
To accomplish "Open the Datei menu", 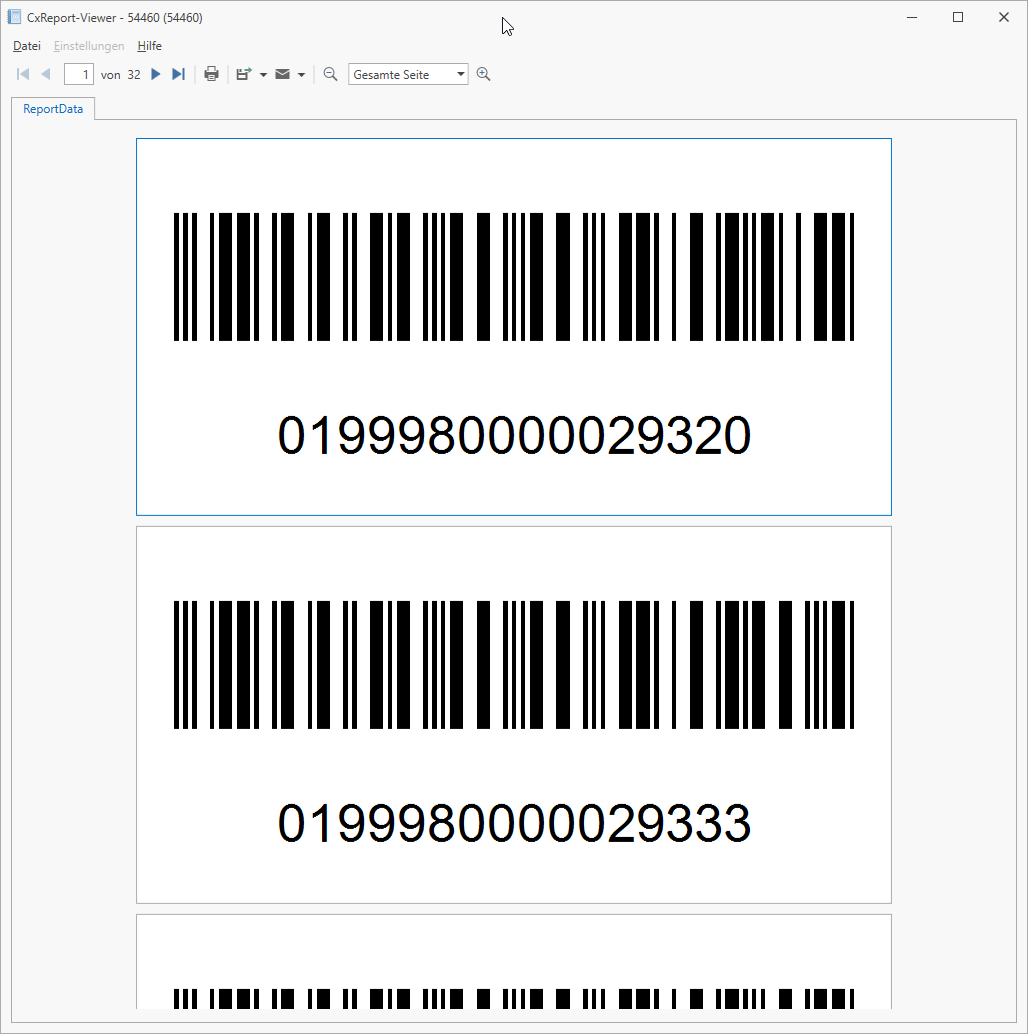I will 27,46.
